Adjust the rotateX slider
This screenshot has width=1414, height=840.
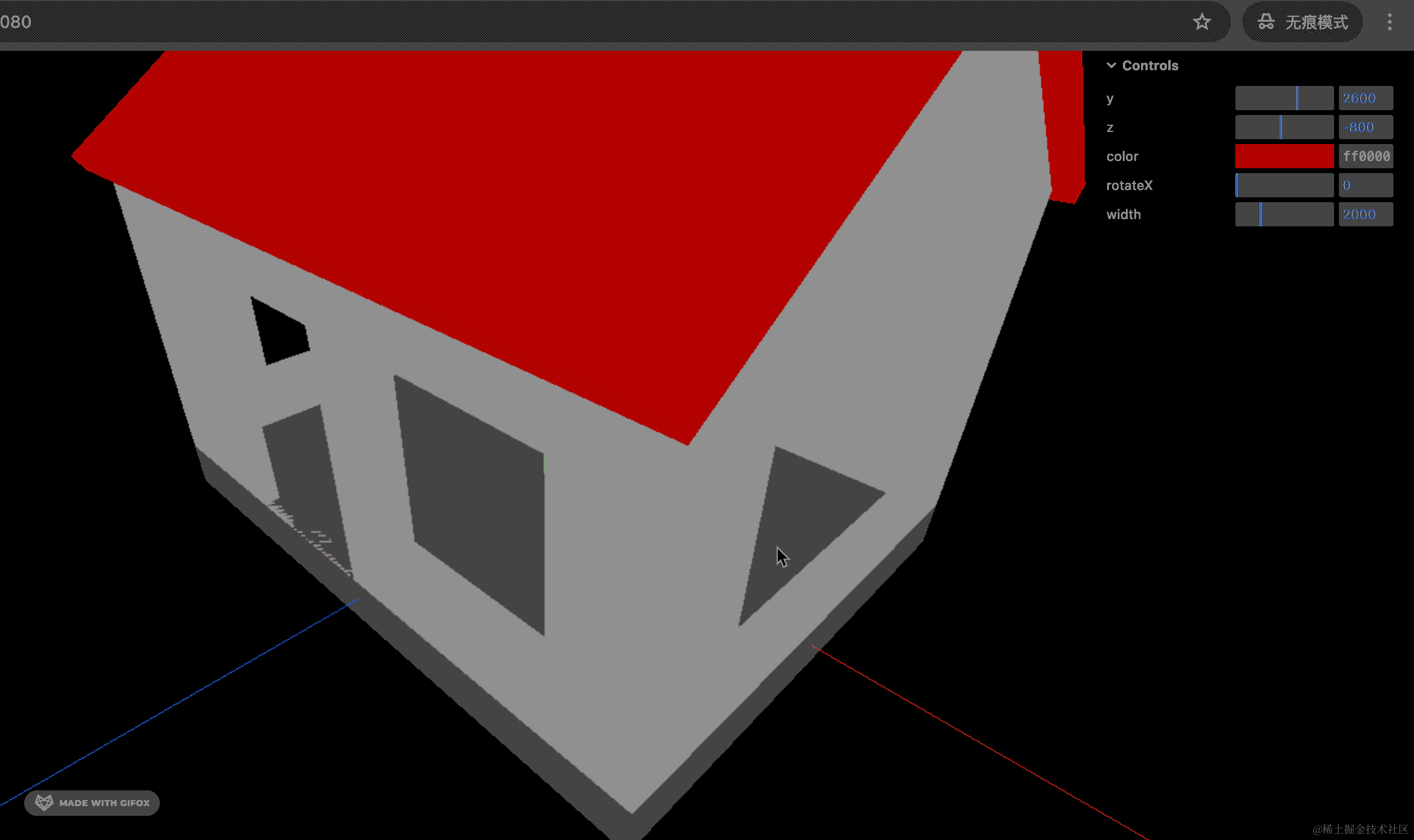click(x=1284, y=185)
